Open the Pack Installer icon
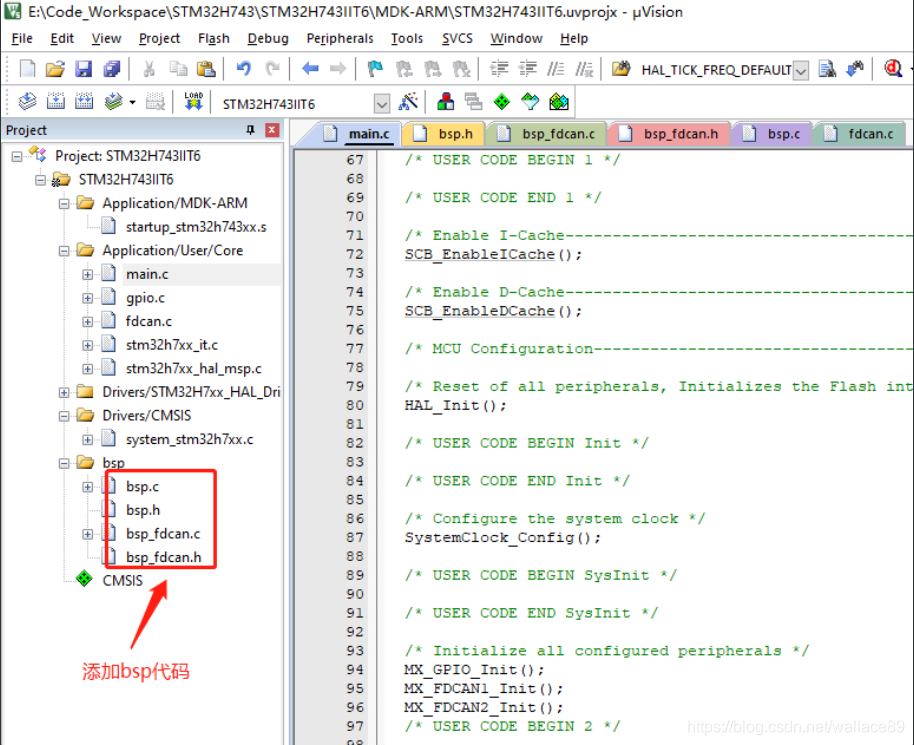 coord(558,102)
